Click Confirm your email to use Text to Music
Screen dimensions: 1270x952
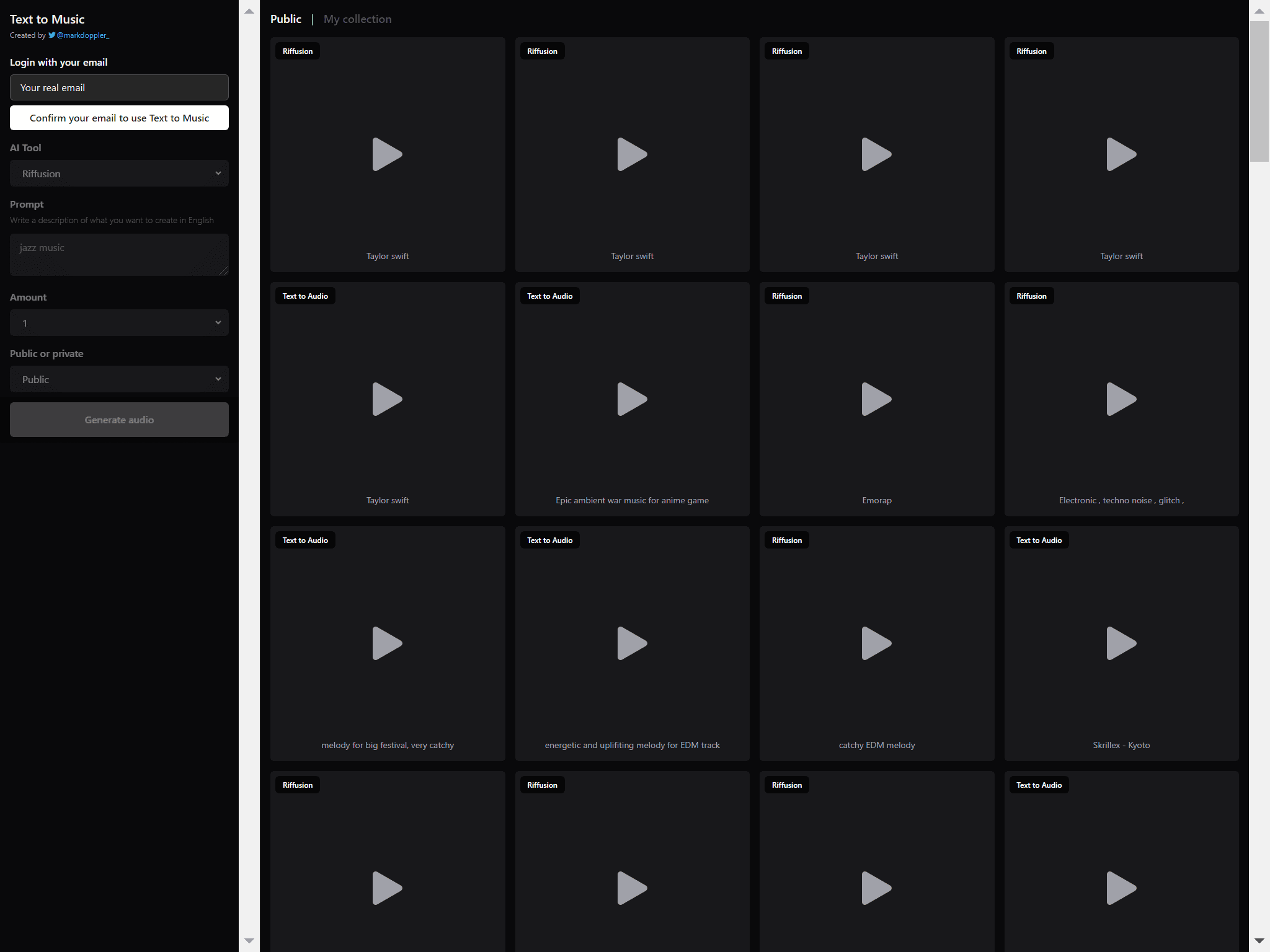pos(119,118)
